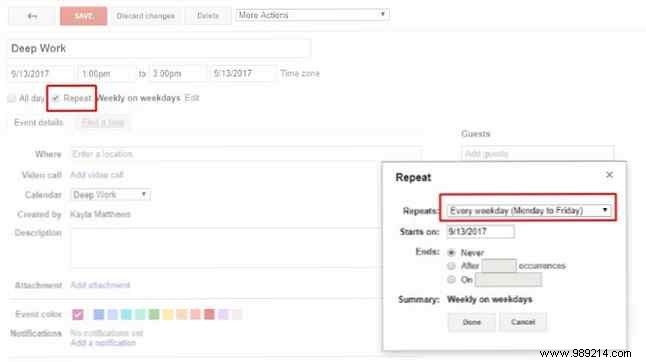Viewport: 646px width, 362px height.
Task: Switch to the Event details tab
Action: (x=38, y=122)
